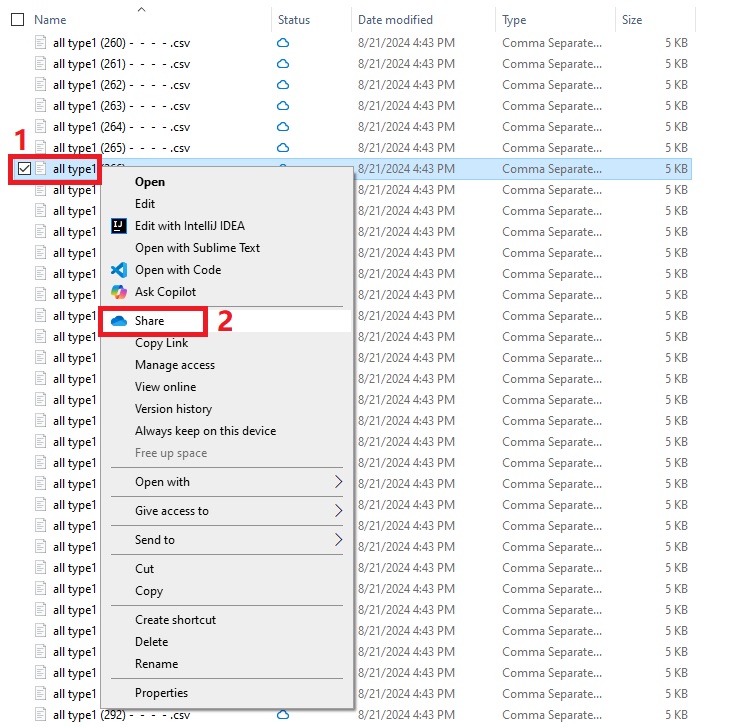Expand the Give access to submenu
This screenshot has width=732, height=727.
point(338,511)
